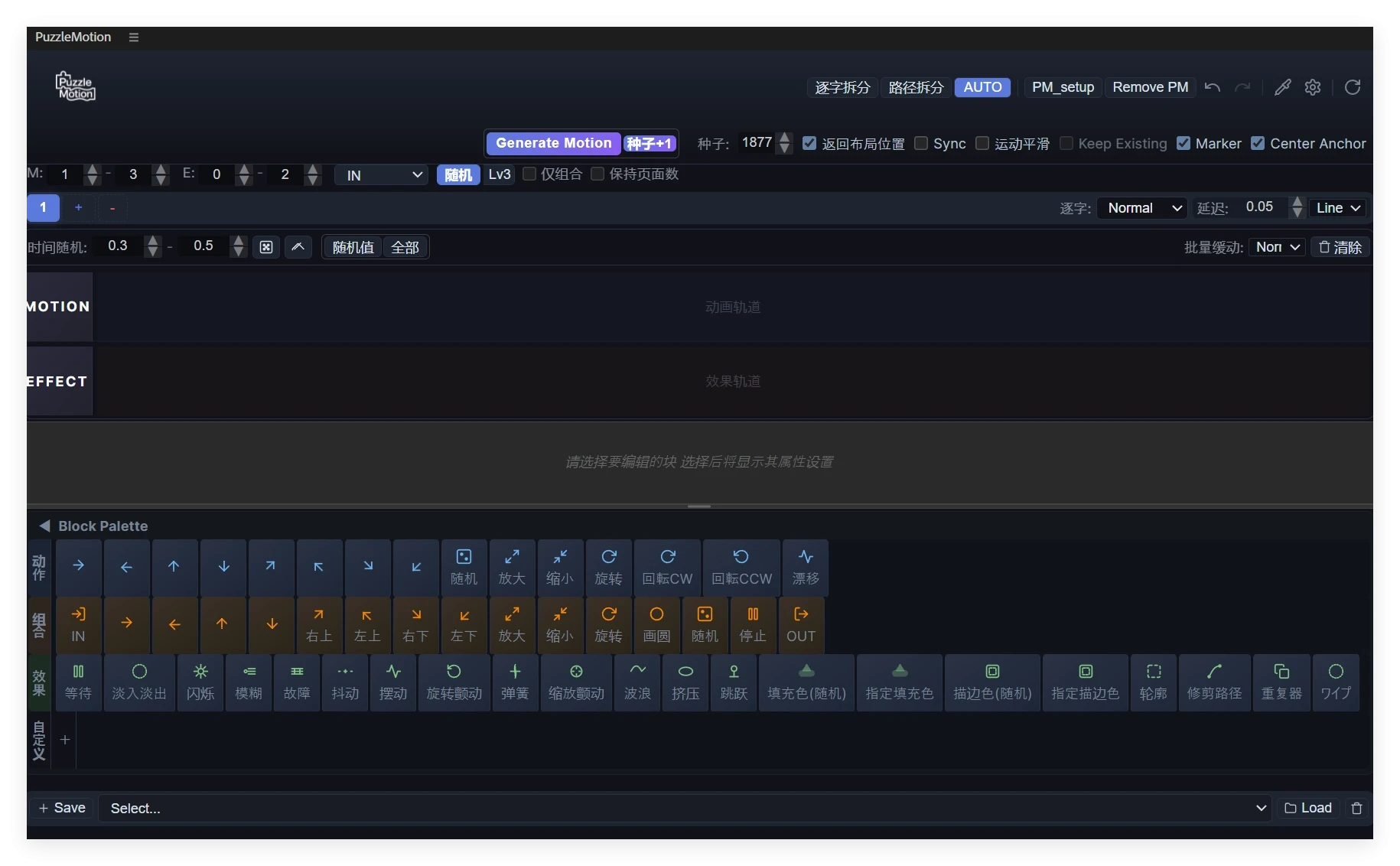Add the 回転CCW rotation block
The image size is (1400, 866).
pyautogui.click(x=741, y=568)
